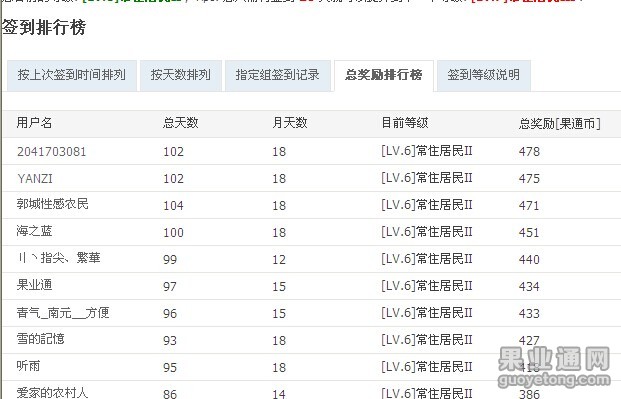Select reward value 434
621x399 pixels.
point(529,286)
